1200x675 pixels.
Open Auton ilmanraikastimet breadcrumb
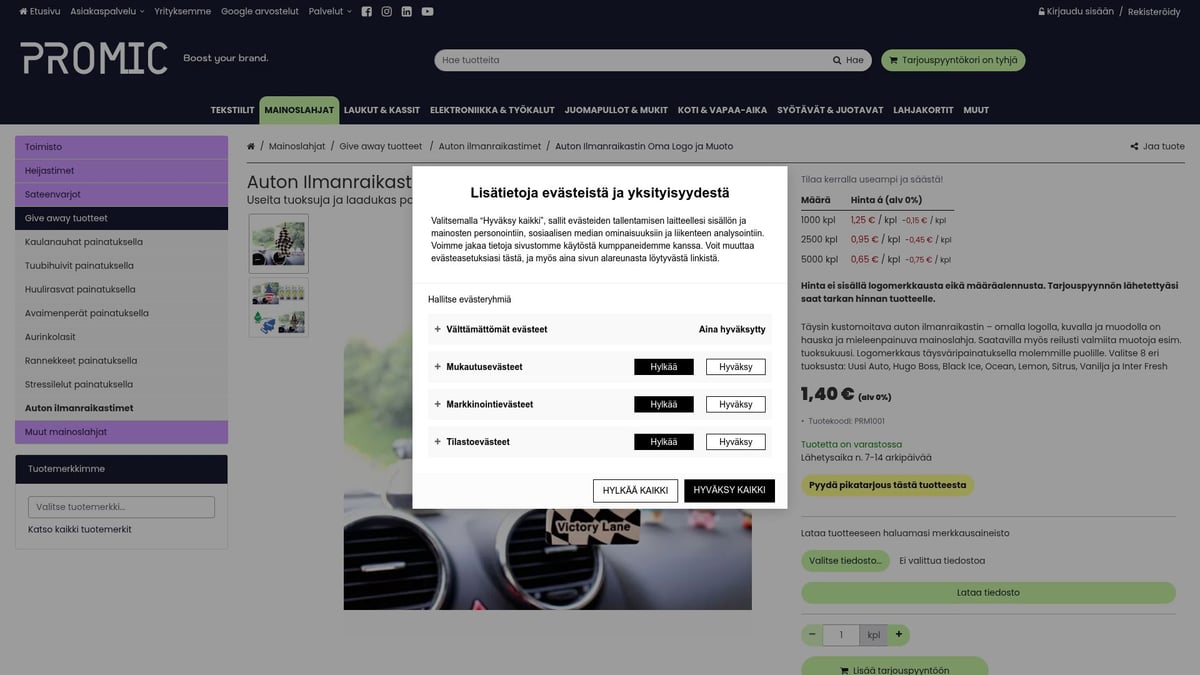(x=491, y=146)
